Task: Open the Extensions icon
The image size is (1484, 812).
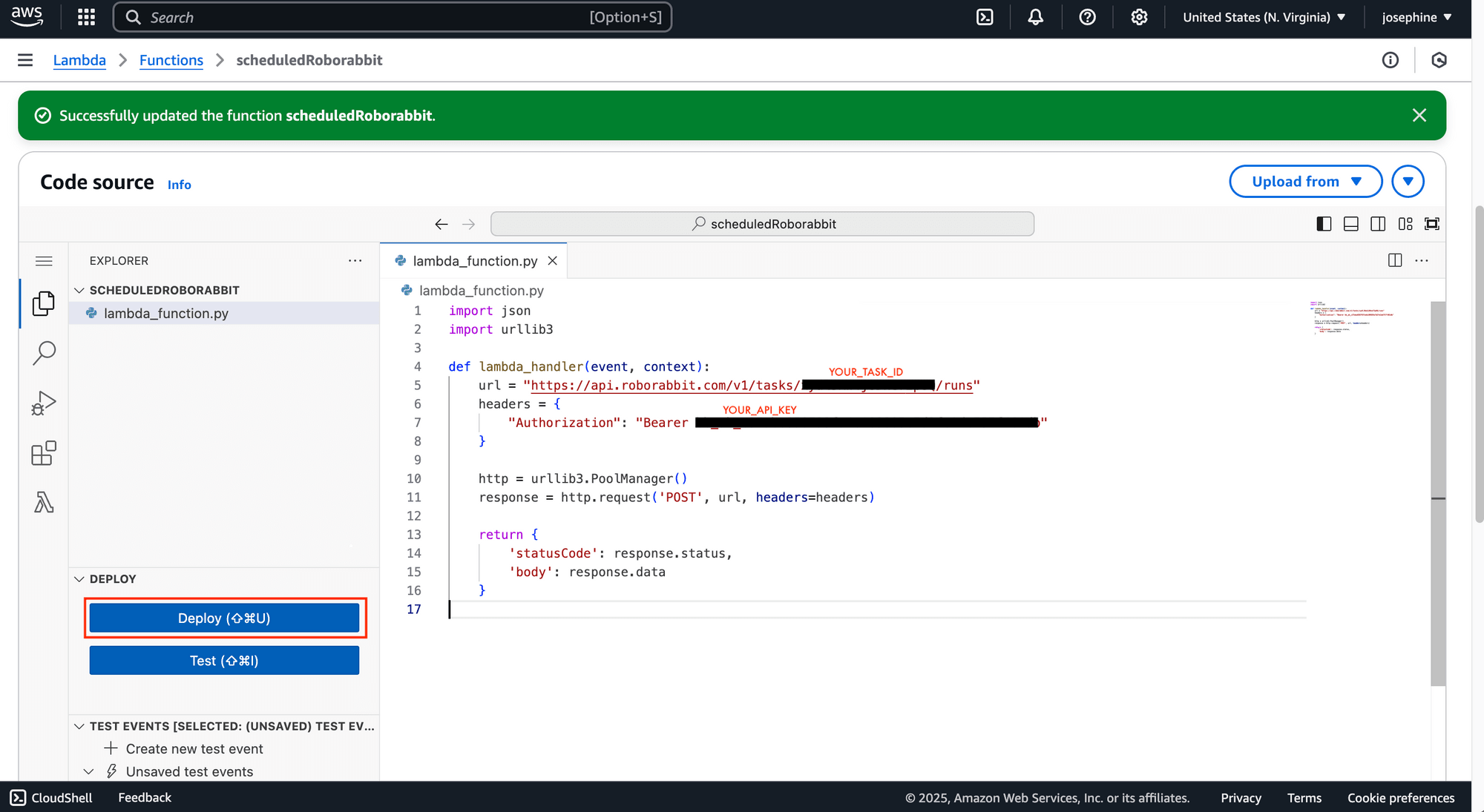Action: tap(44, 453)
